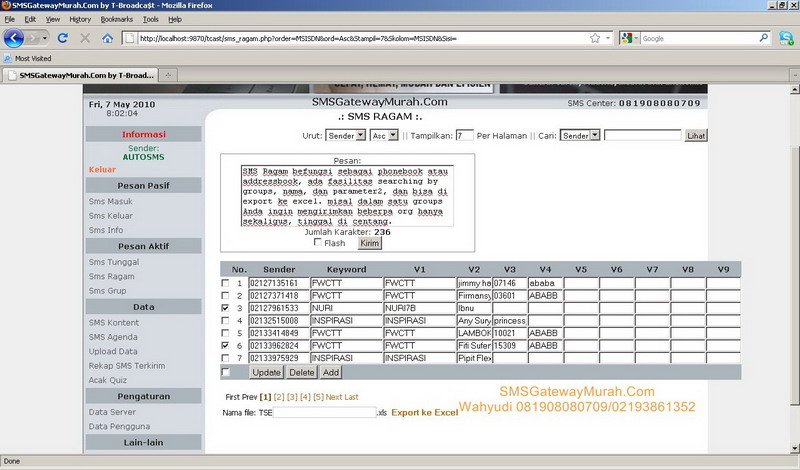Click the Lihat button
Screen dimensions: 800x470
coord(696,136)
